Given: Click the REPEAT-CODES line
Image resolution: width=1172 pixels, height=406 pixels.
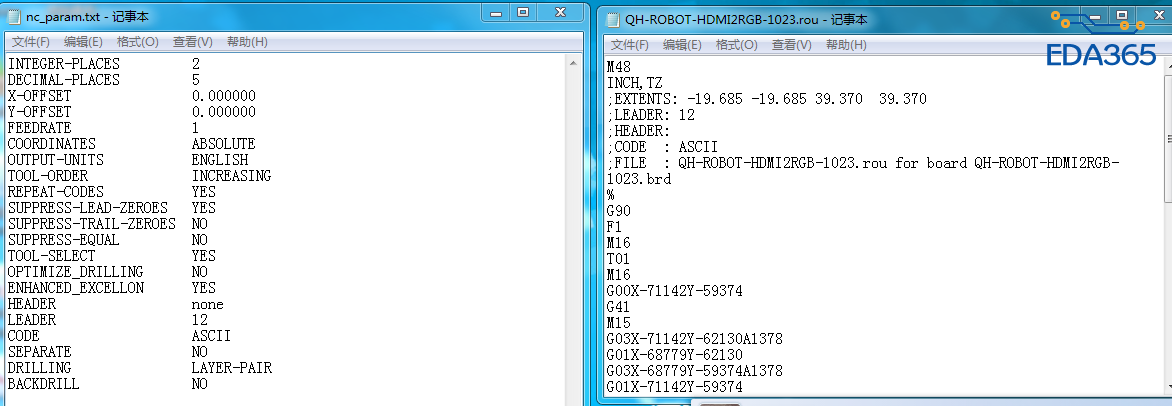Looking at the screenshot, I should (111, 191).
